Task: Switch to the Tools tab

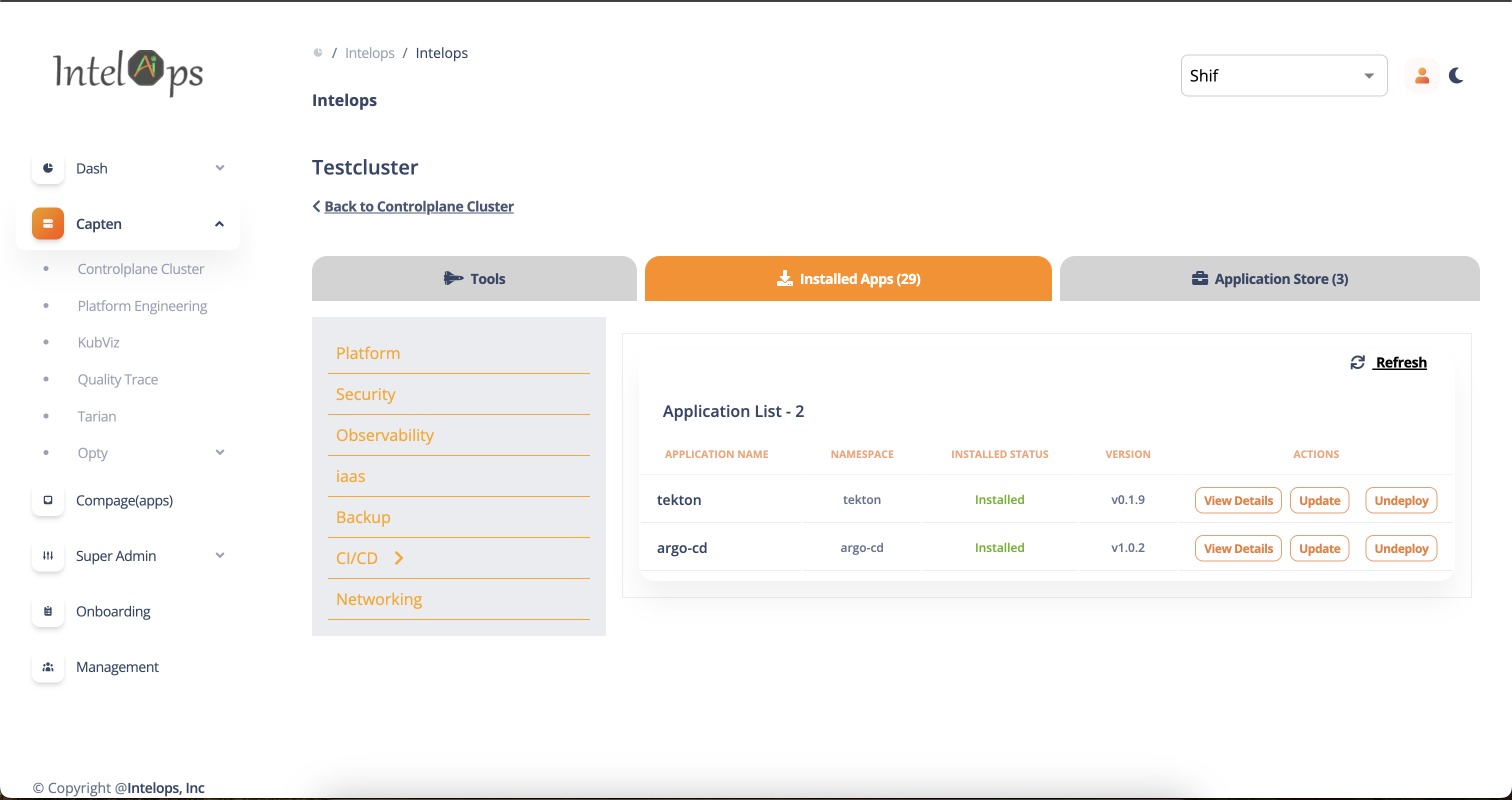Action: coord(474,278)
